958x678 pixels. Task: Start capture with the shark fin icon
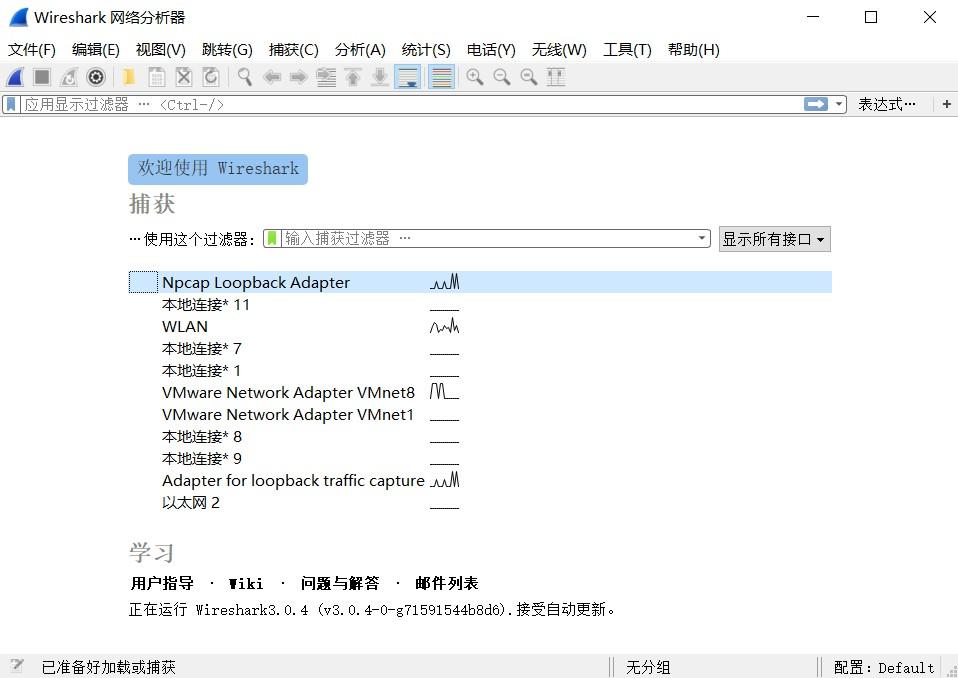point(15,77)
